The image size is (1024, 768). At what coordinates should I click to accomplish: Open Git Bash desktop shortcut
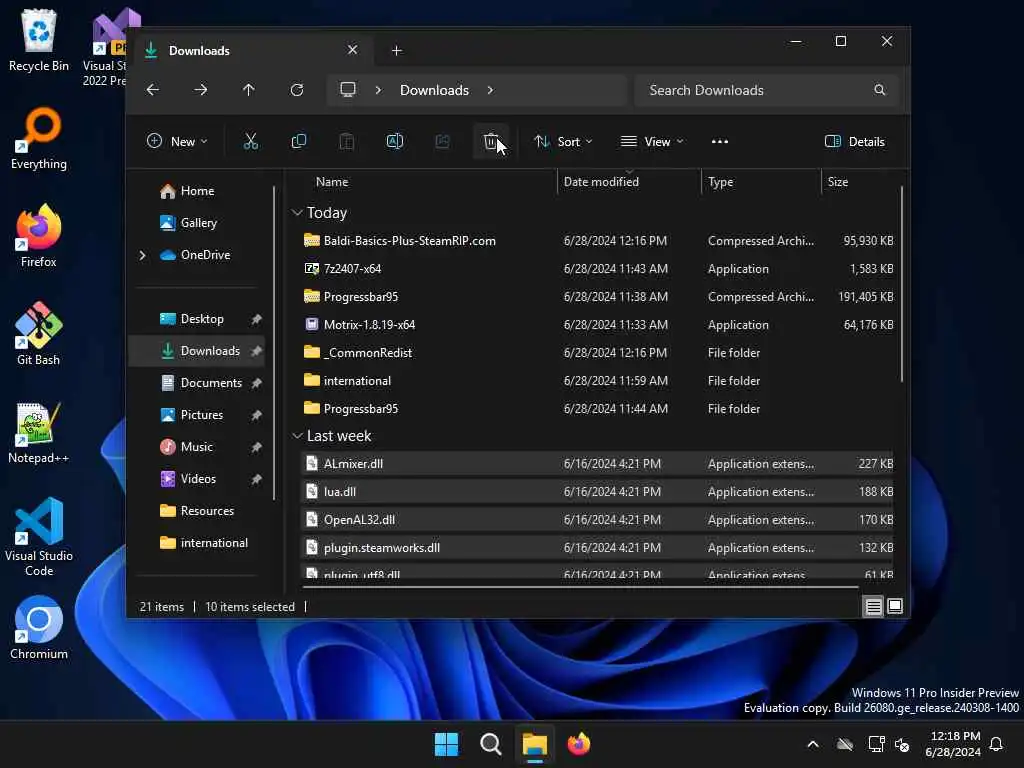[x=39, y=334]
